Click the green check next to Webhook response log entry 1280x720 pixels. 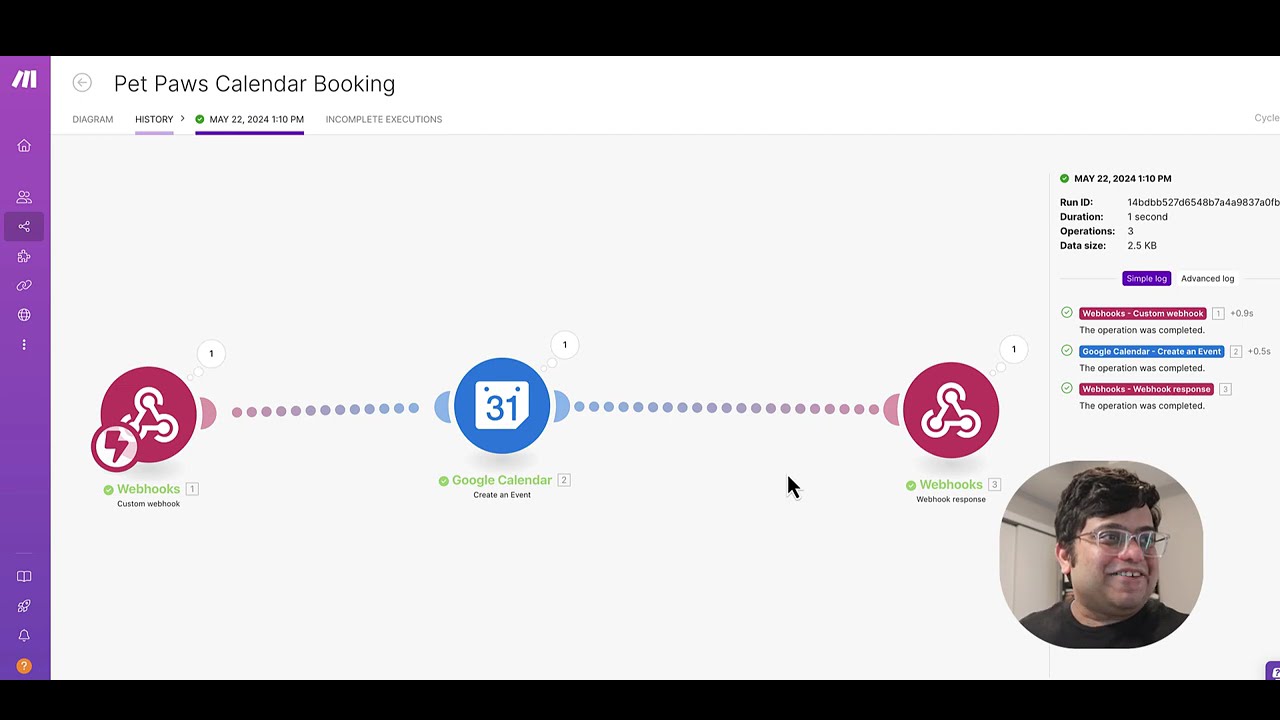click(1067, 388)
